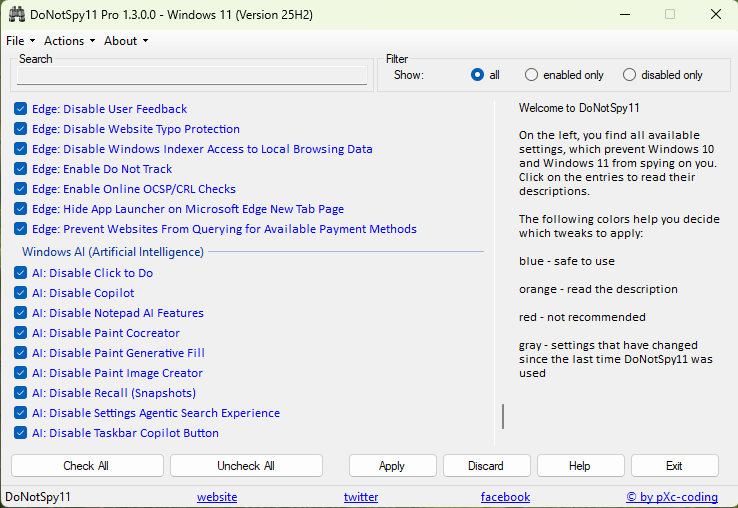Screen dimensions: 738x508
Task: Click the Check All button
Action: click(x=87, y=466)
